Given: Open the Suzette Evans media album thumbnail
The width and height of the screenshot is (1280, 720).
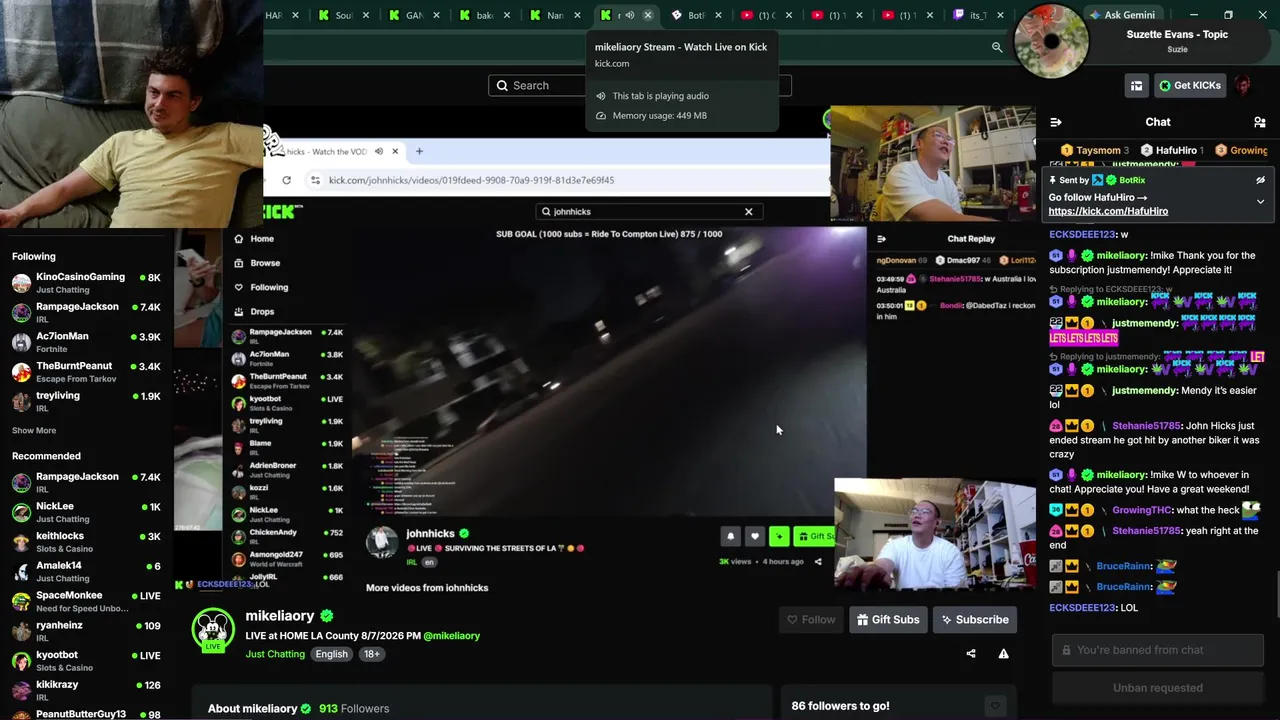Looking at the screenshot, I should tap(1051, 40).
